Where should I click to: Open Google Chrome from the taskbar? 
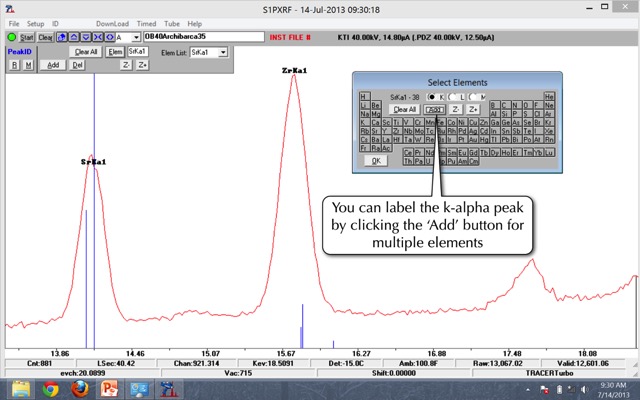(51, 389)
